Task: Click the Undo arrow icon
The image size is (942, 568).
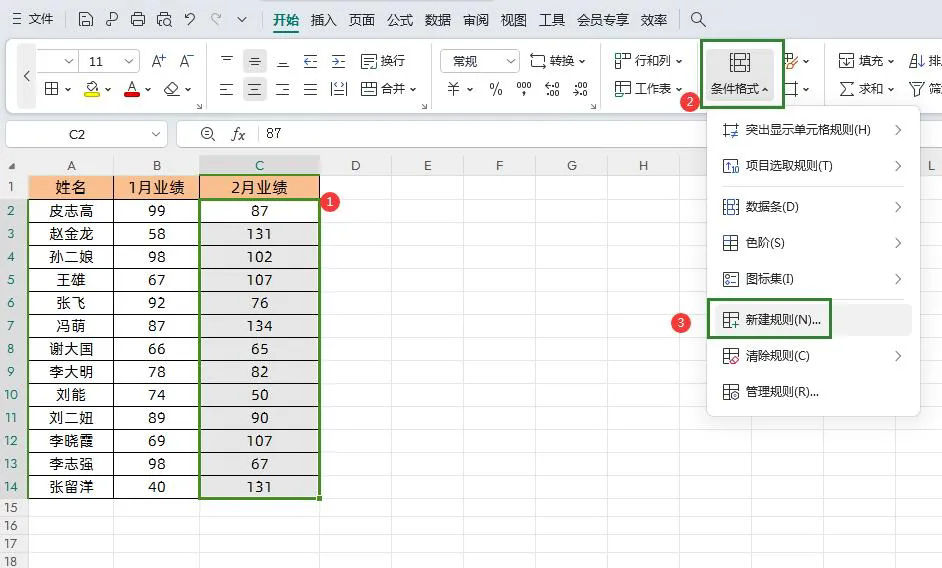Action: [190, 19]
